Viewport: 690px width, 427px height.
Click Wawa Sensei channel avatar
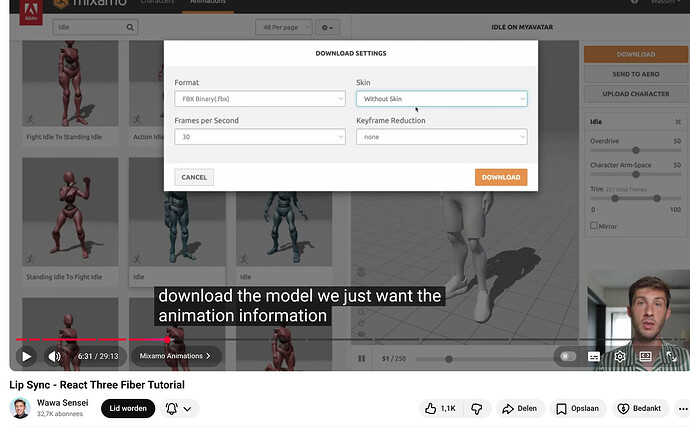point(20,408)
